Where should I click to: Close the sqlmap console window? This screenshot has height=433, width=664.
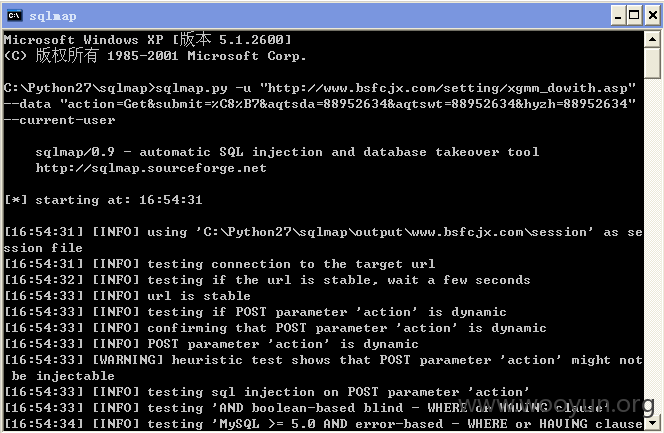653,16
